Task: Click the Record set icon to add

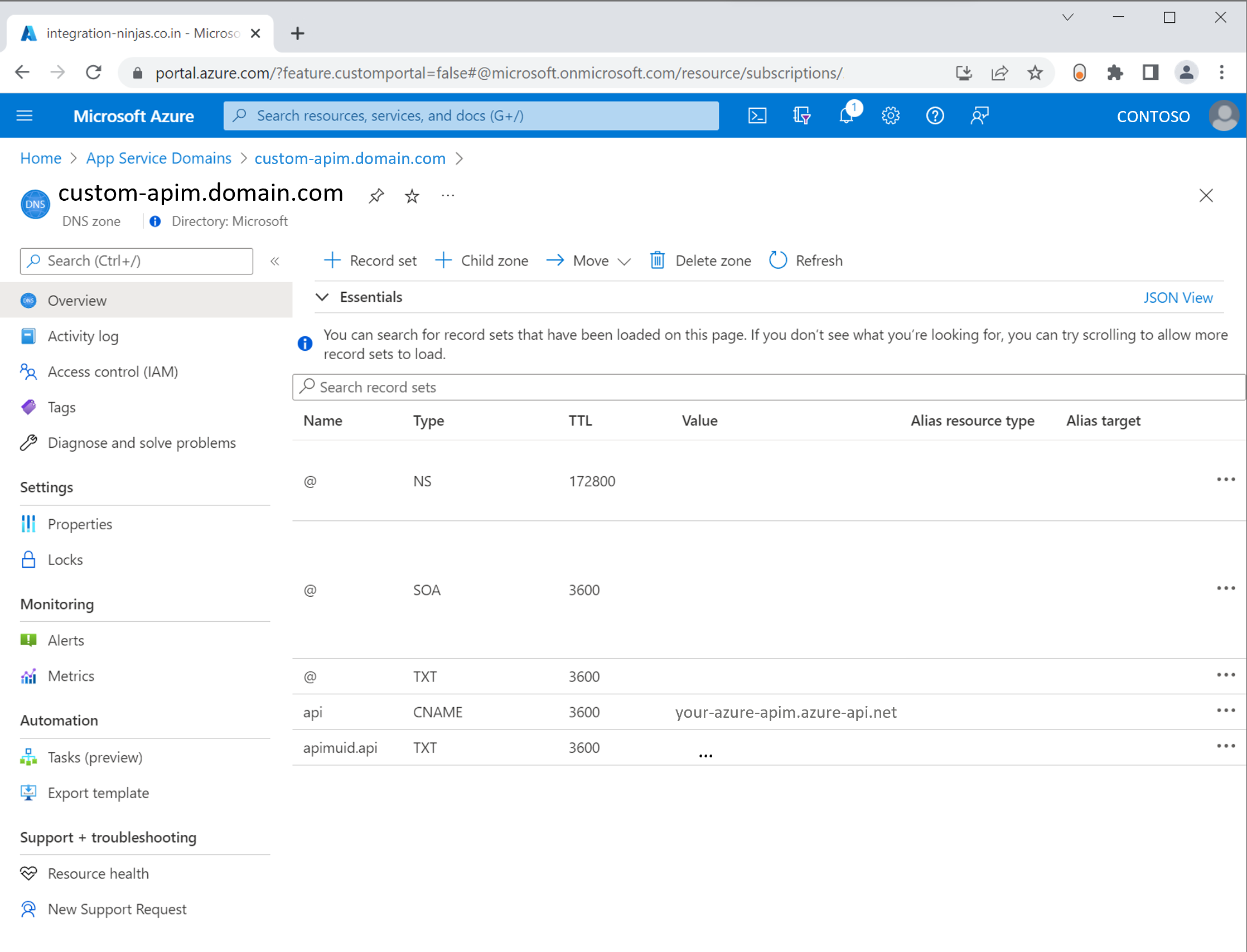Action: tap(369, 261)
